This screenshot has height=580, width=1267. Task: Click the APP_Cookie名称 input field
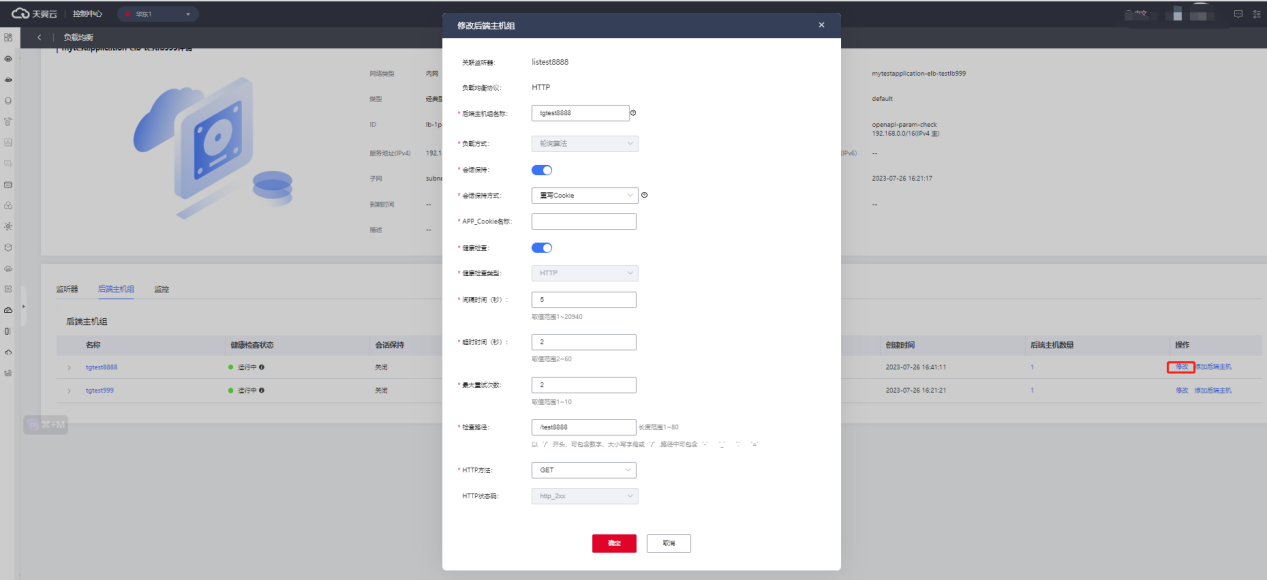point(584,221)
